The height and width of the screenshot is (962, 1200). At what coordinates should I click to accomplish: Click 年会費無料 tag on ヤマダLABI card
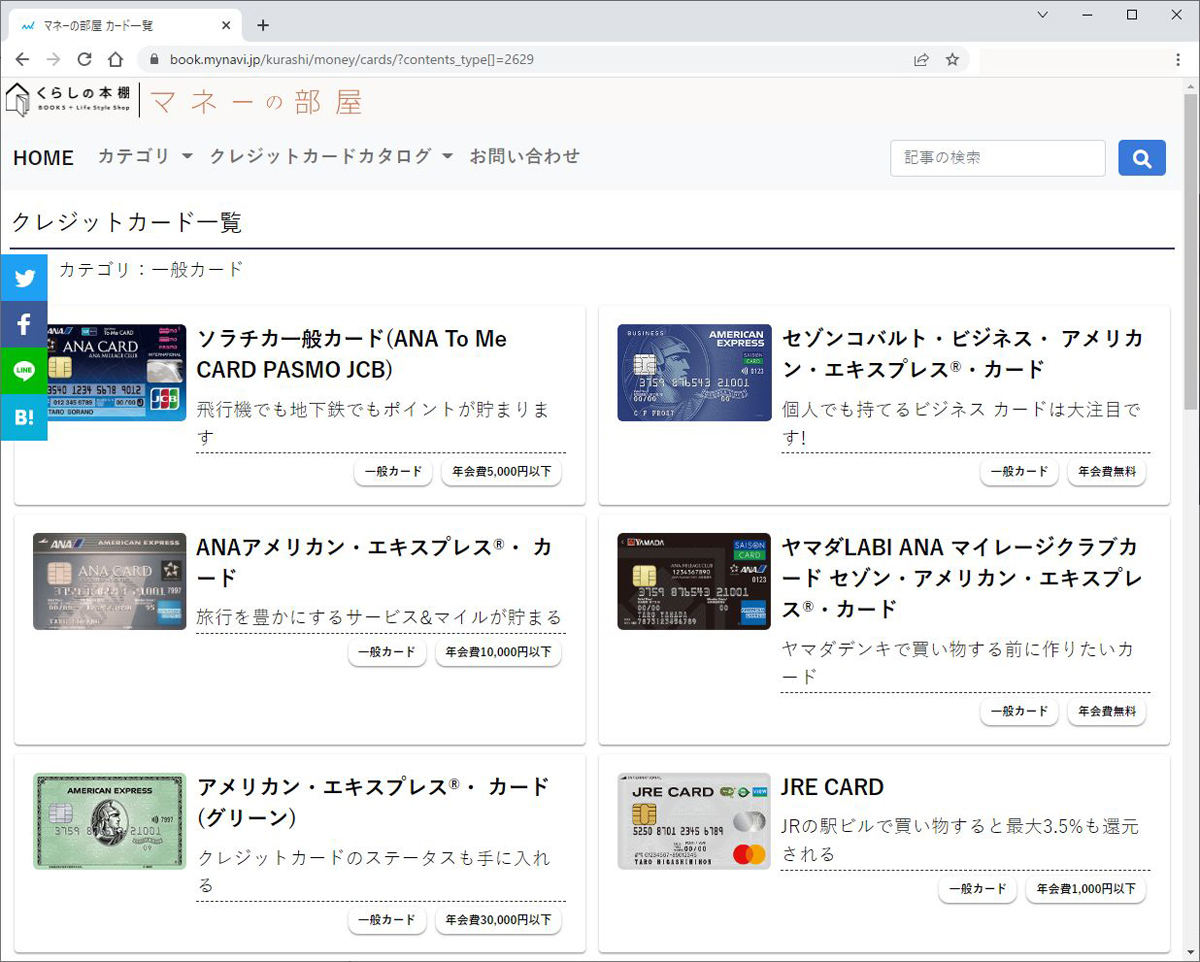pyautogui.click(x=1107, y=712)
